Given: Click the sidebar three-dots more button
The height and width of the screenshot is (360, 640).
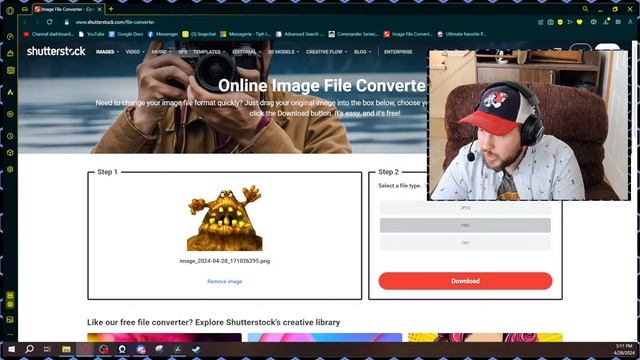Looking at the screenshot, I should click(10, 335).
